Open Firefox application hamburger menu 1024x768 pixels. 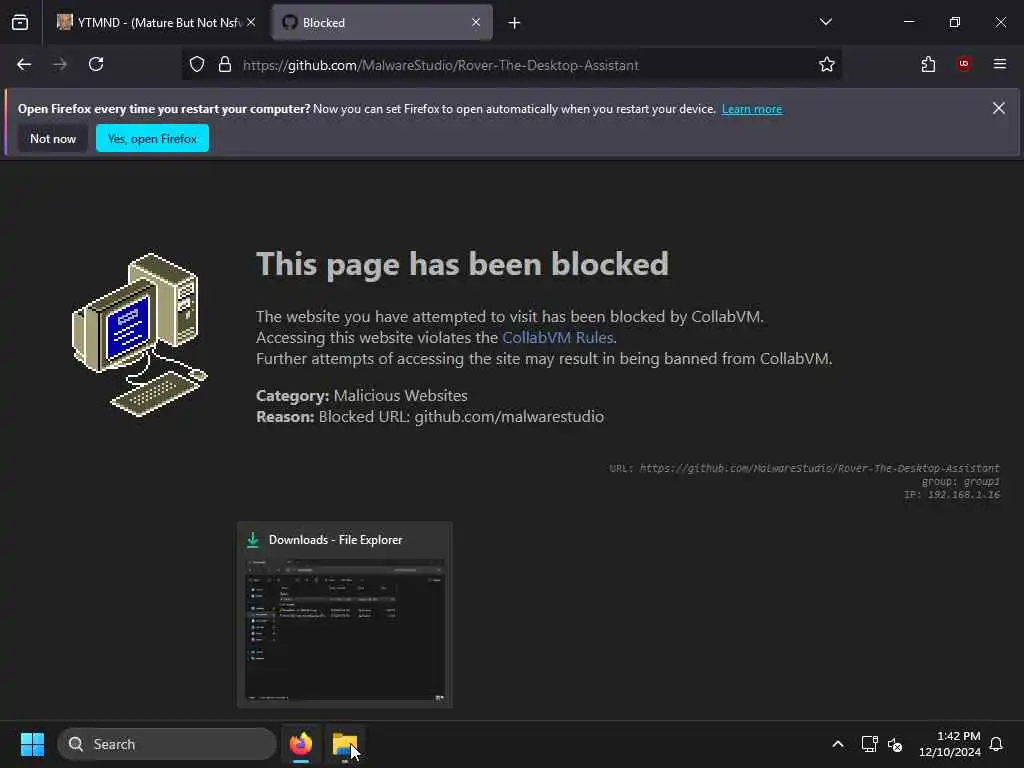point(1000,64)
